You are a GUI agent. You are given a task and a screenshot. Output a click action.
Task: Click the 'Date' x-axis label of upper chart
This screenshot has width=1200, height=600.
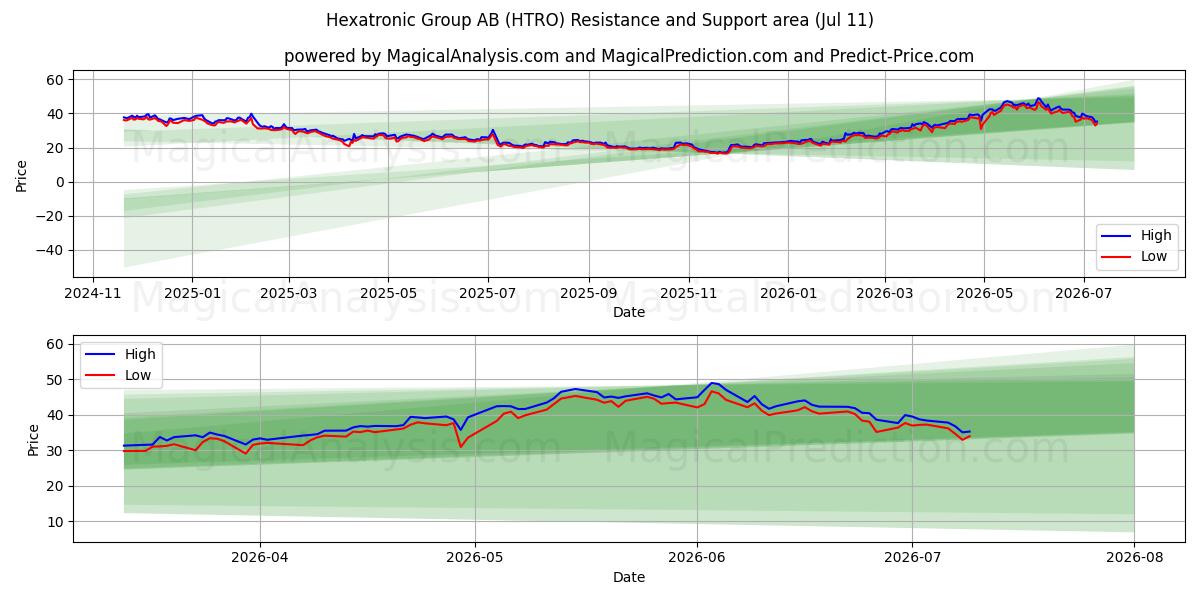(629, 312)
